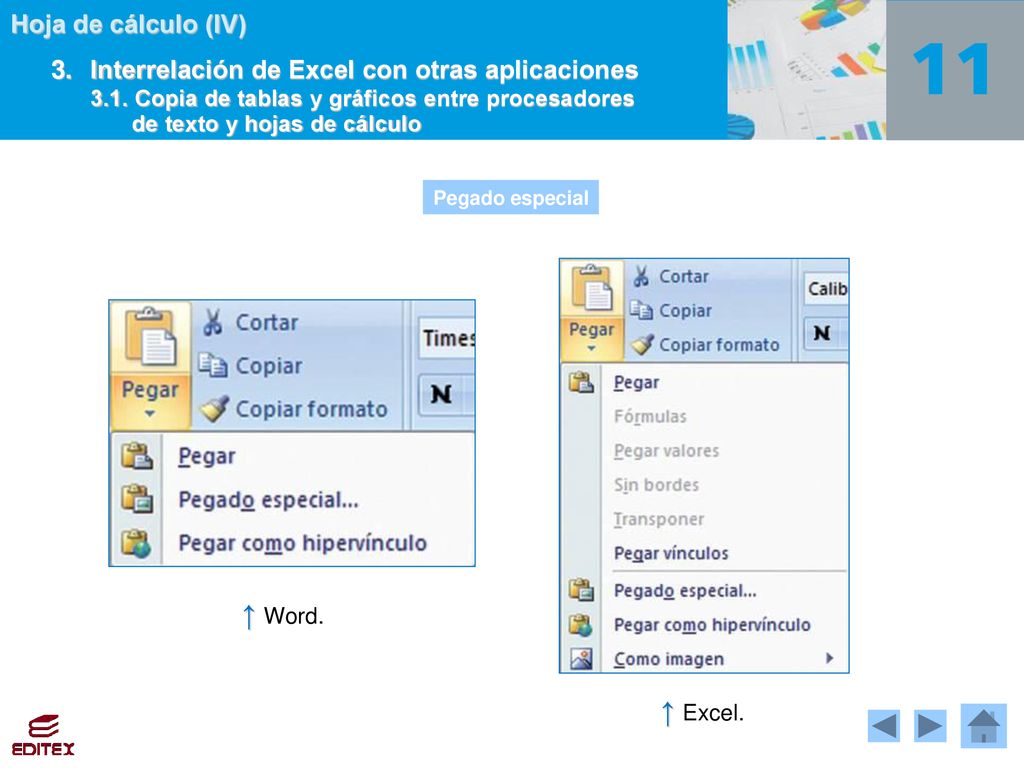Choose Pegar in Excel paste menu
Viewport: 1024px width, 768px height.
[636, 382]
